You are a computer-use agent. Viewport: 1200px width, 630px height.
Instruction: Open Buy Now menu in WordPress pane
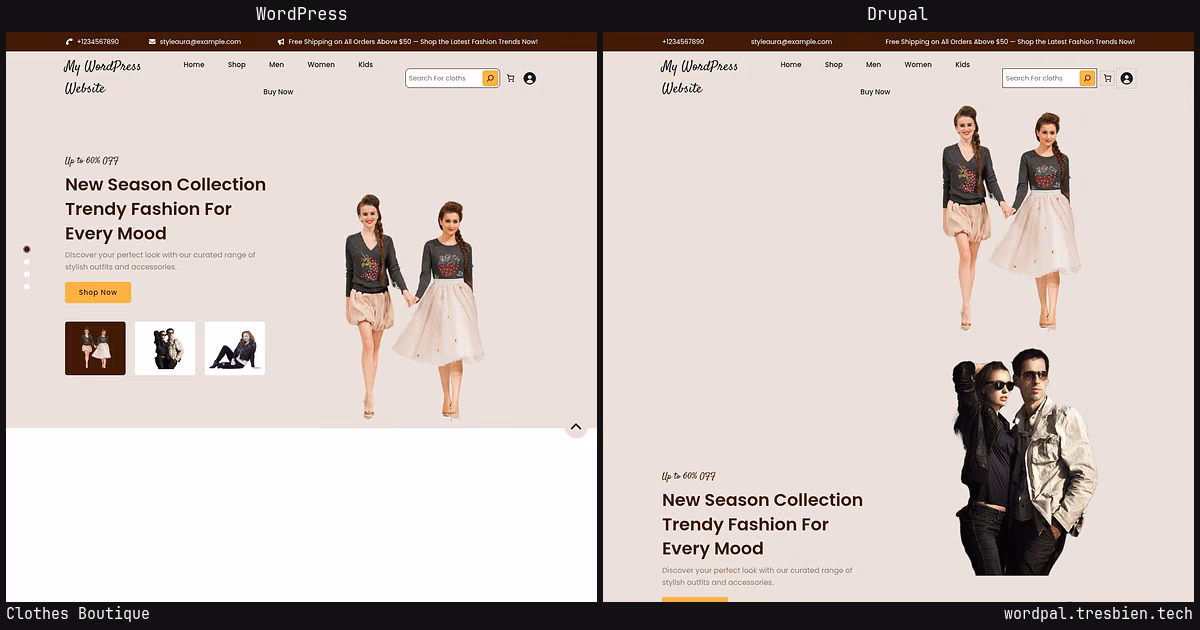[x=278, y=92]
